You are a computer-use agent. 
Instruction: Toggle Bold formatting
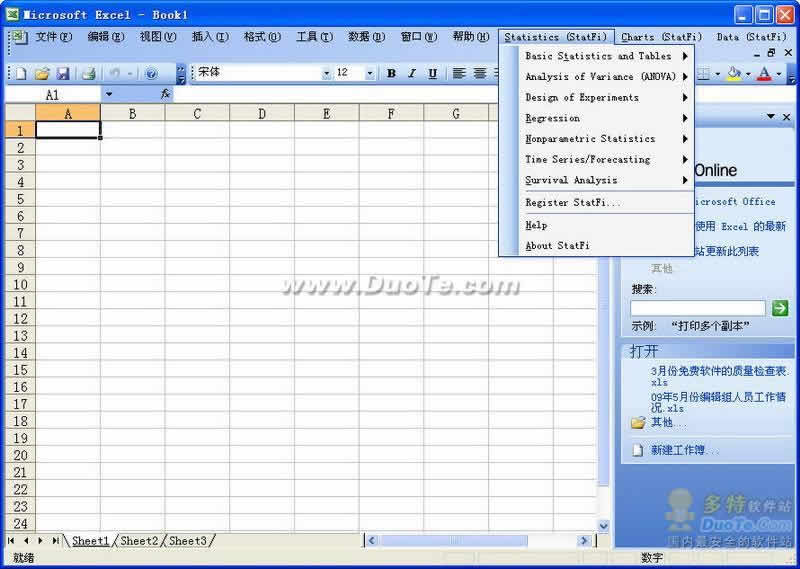click(x=391, y=73)
